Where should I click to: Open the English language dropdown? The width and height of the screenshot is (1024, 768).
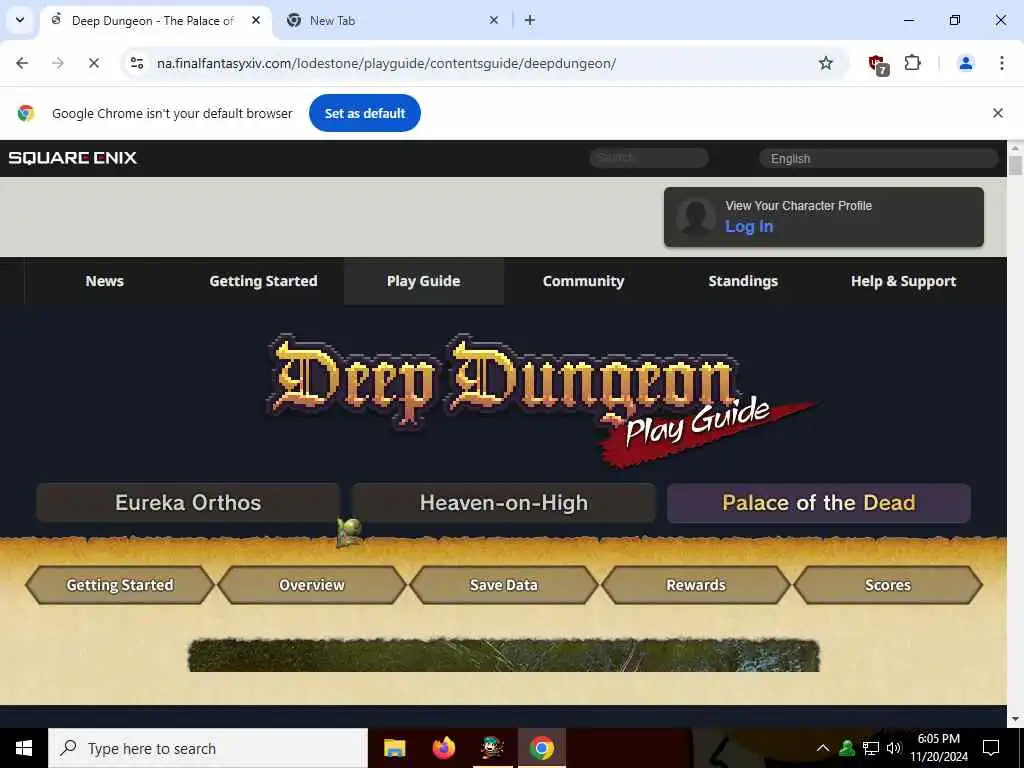tap(878, 158)
